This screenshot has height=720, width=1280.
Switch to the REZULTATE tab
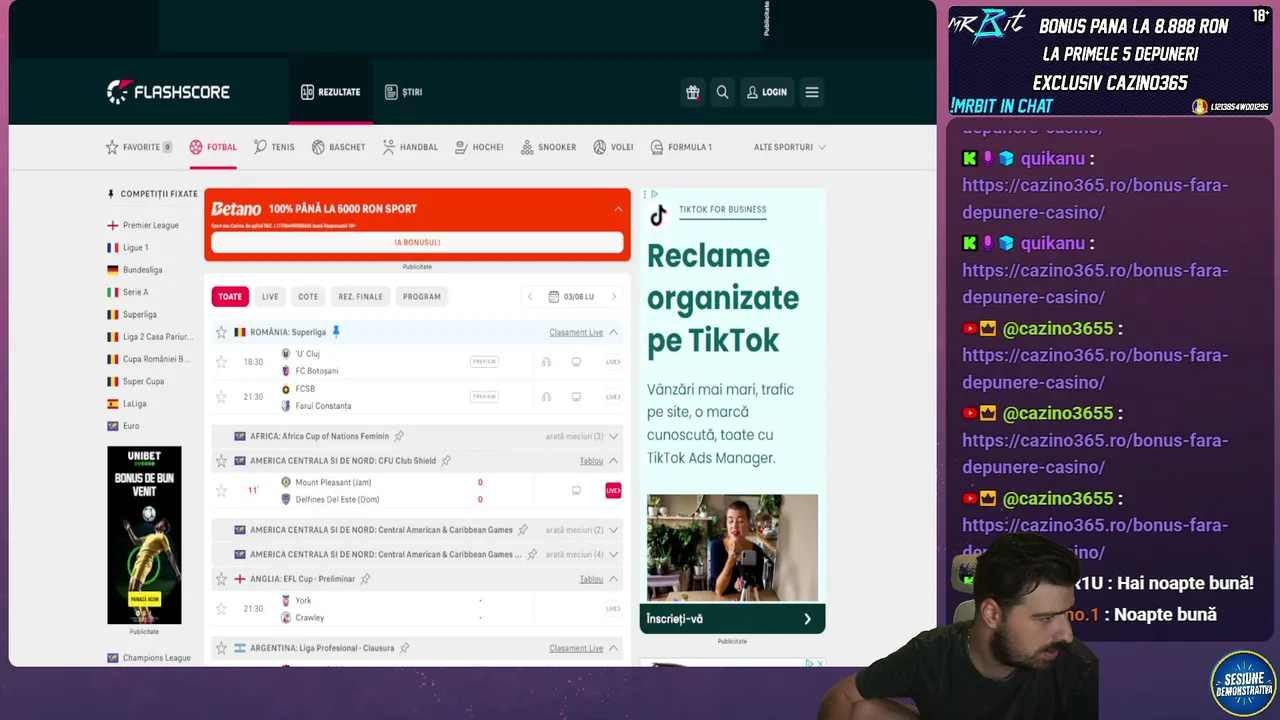pyautogui.click(x=330, y=92)
